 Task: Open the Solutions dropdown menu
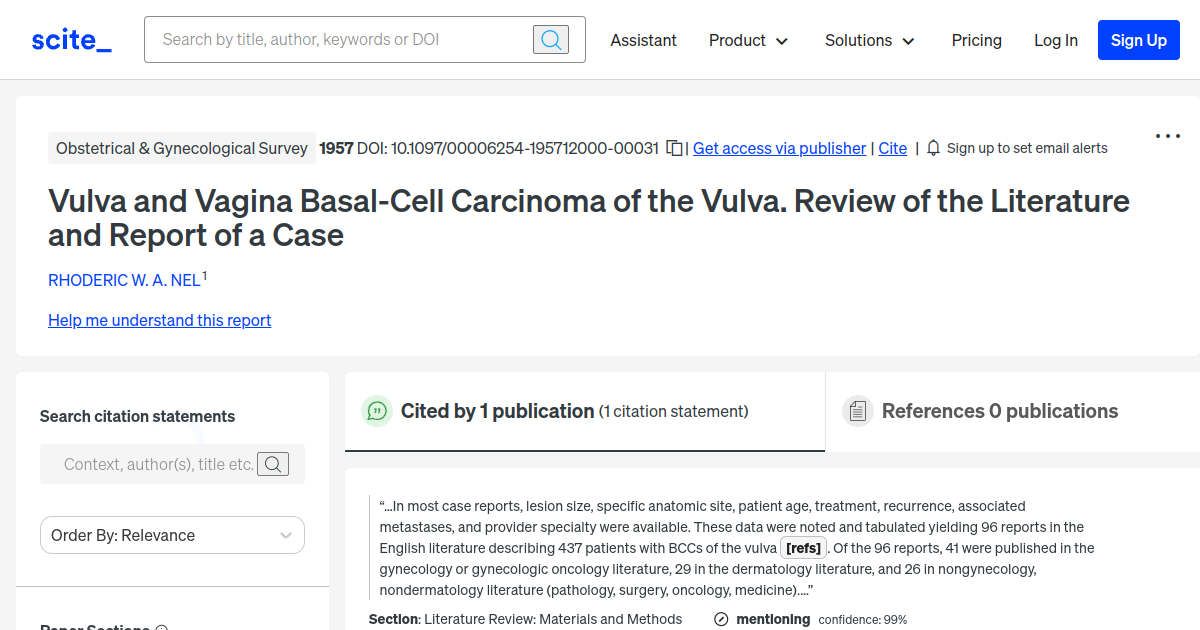869,41
